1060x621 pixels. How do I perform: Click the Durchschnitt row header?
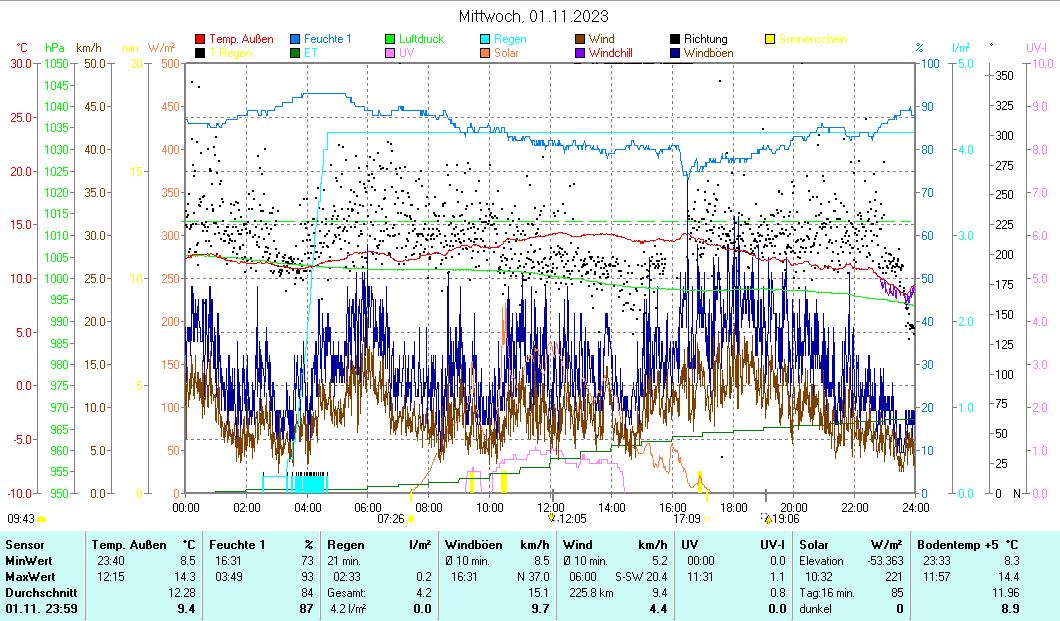pos(41,593)
